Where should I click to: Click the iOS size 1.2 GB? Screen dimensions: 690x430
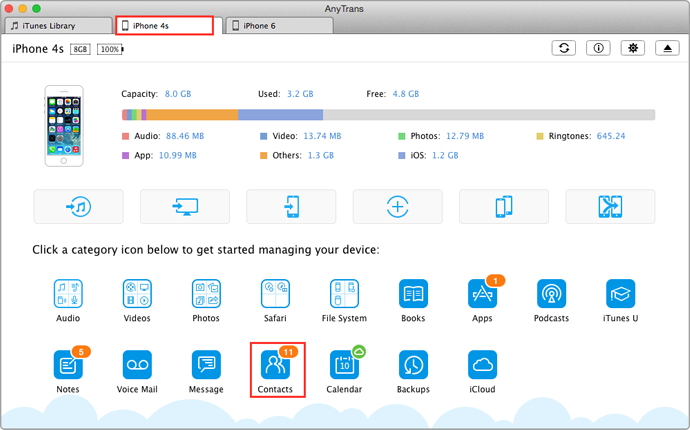pyautogui.click(x=445, y=155)
